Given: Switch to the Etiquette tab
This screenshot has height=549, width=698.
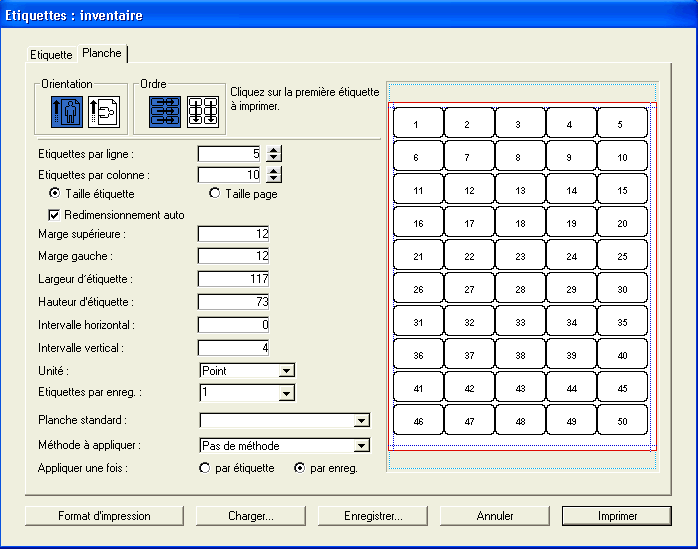Looking at the screenshot, I should tap(52, 54).
